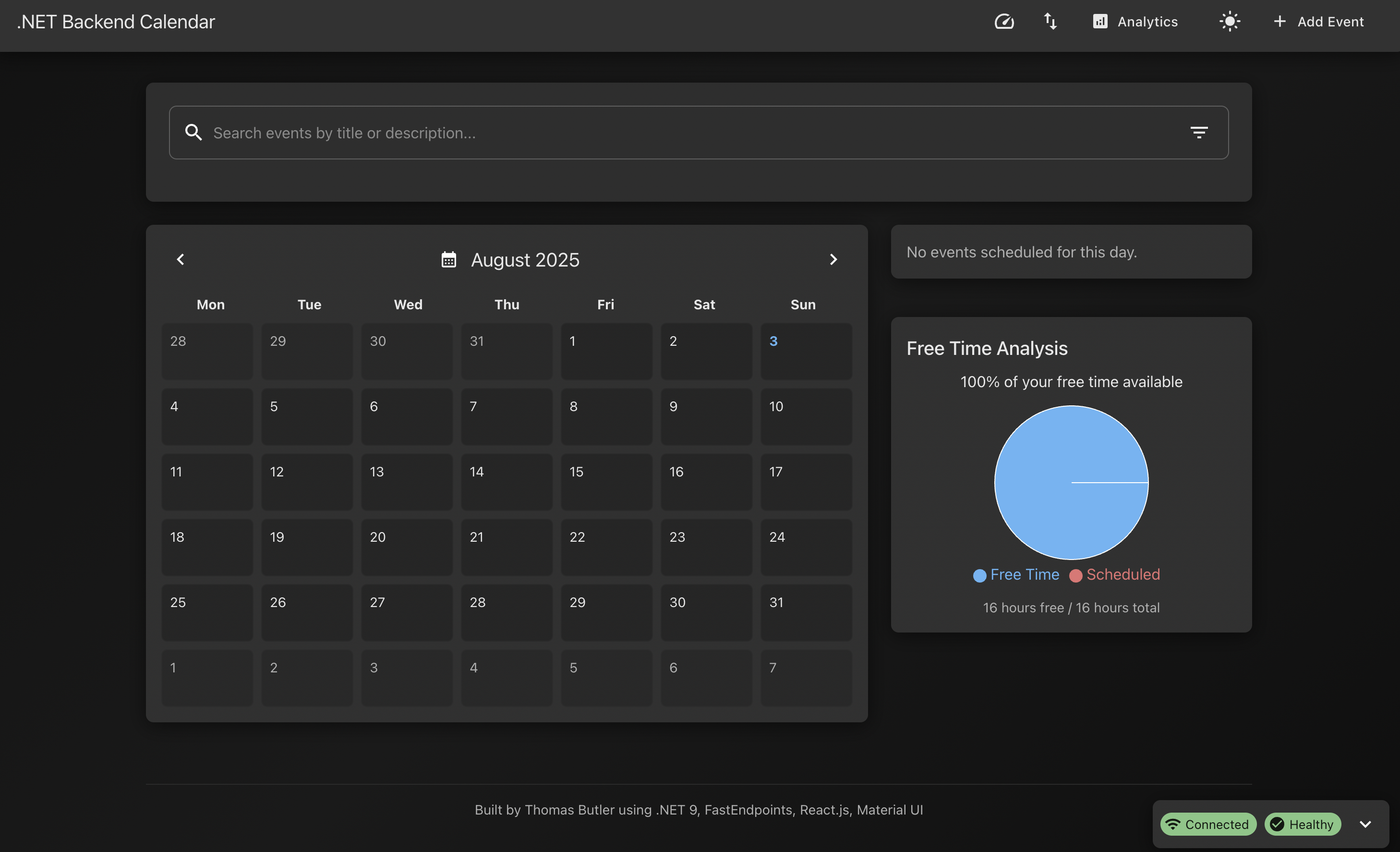Toggle Free Time legend item

[x=1016, y=574]
